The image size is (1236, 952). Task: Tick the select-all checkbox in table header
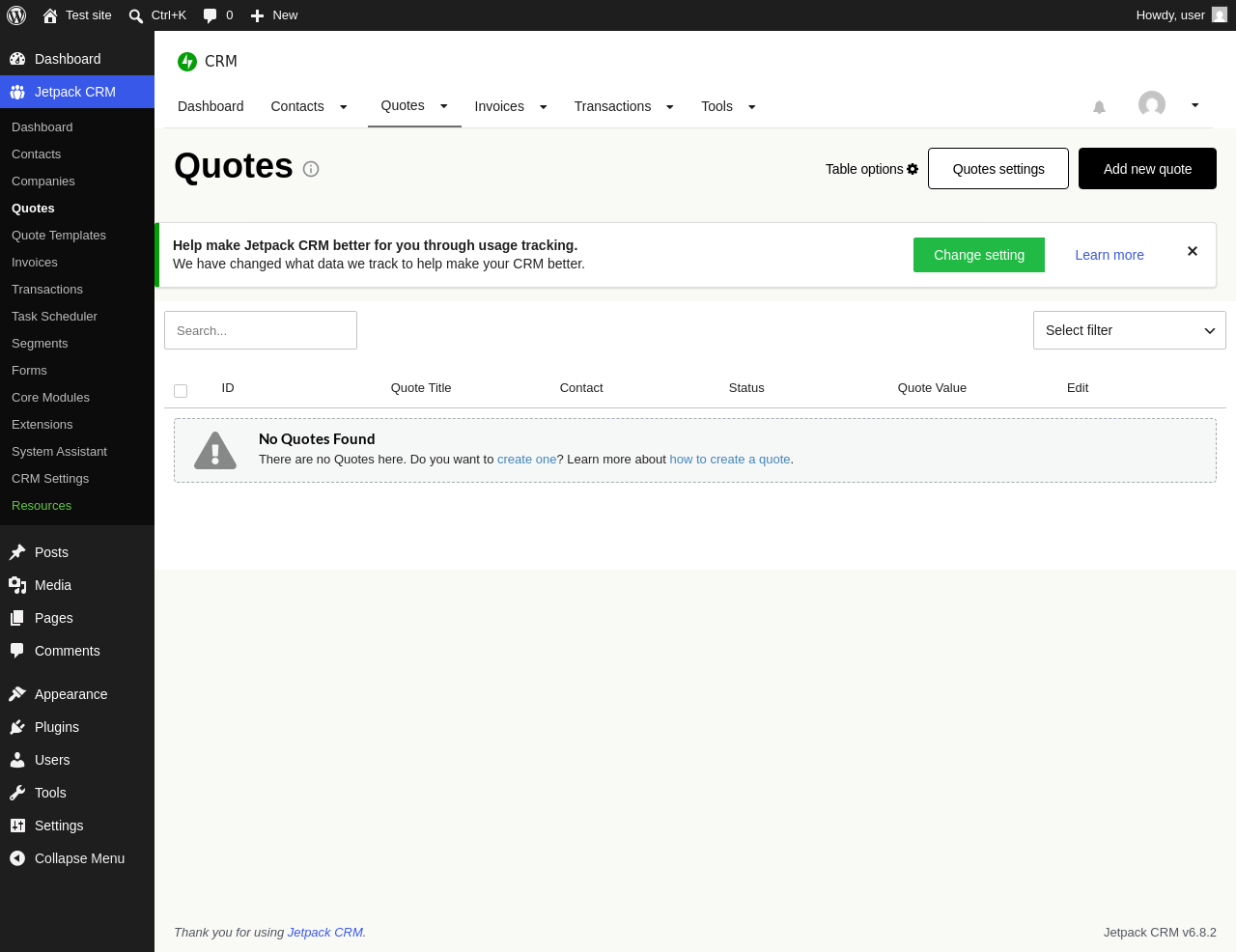click(x=181, y=391)
